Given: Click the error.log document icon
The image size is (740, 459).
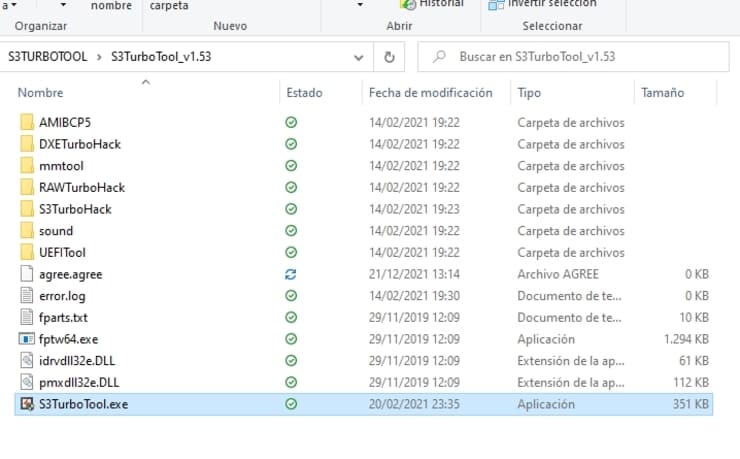Looking at the screenshot, I should point(27,296).
